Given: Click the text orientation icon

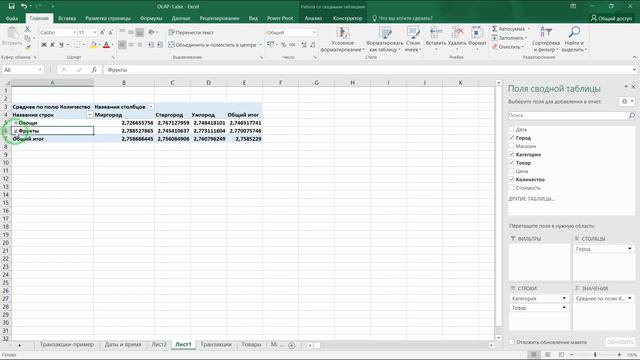Looking at the screenshot, I should click(151, 32).
